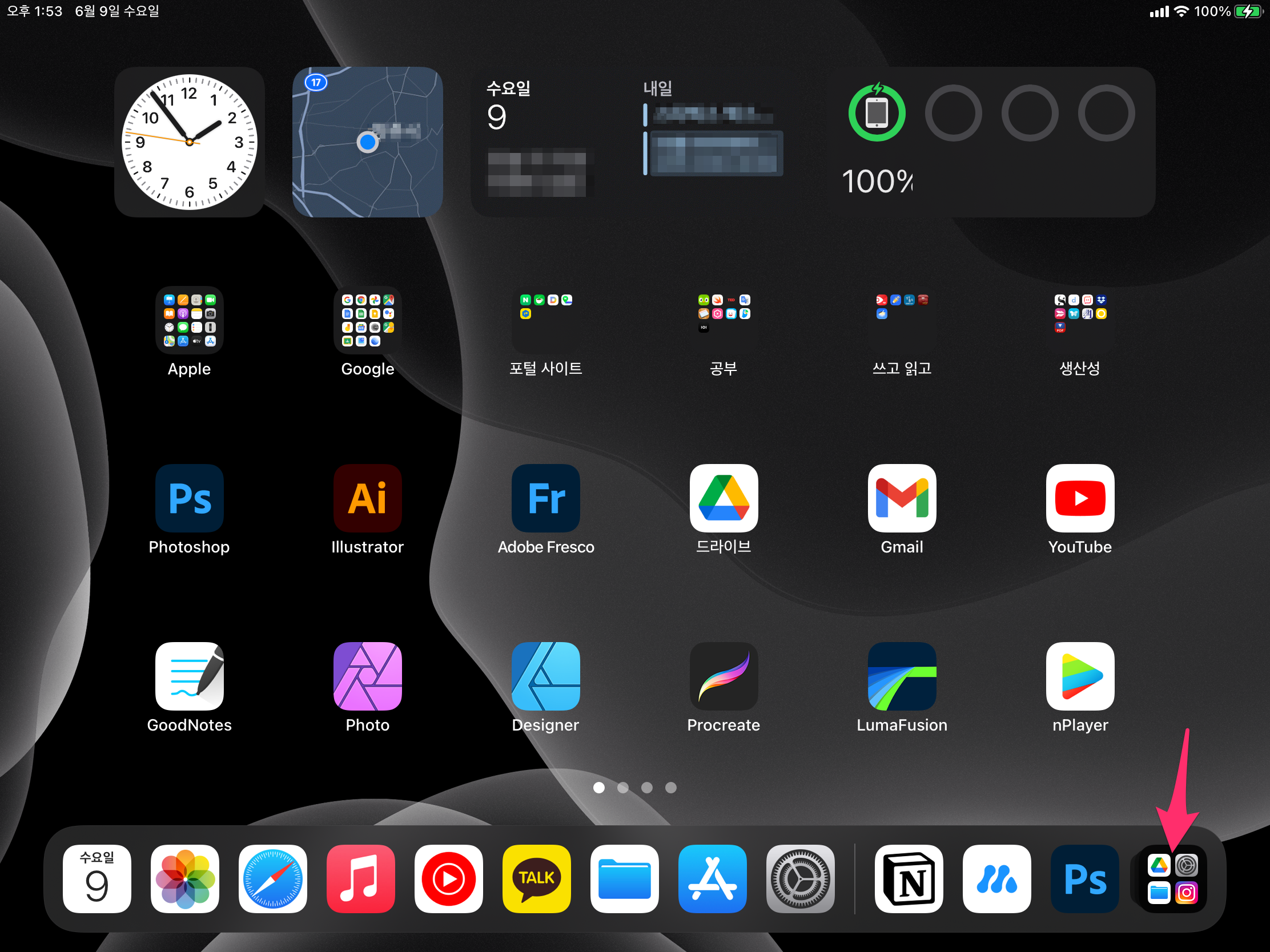Open nPlayer app
Viewport: 1270px width, 952px height.
pos(1079,675)
